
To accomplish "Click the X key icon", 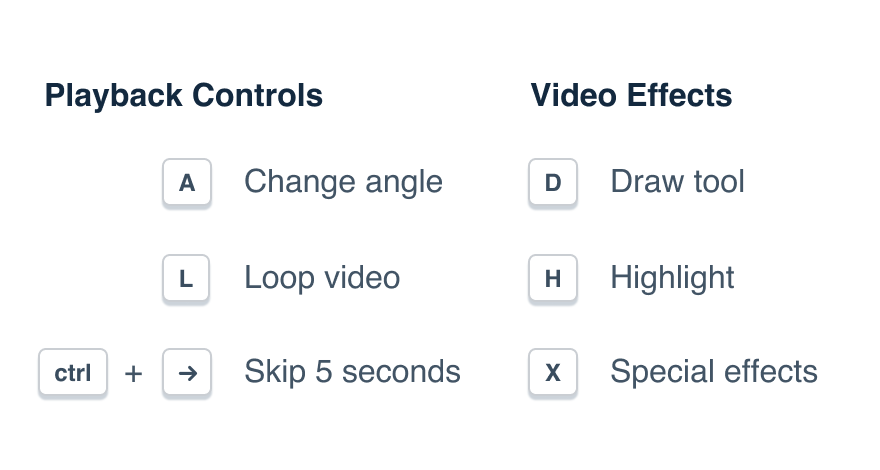I will (553, 373).
